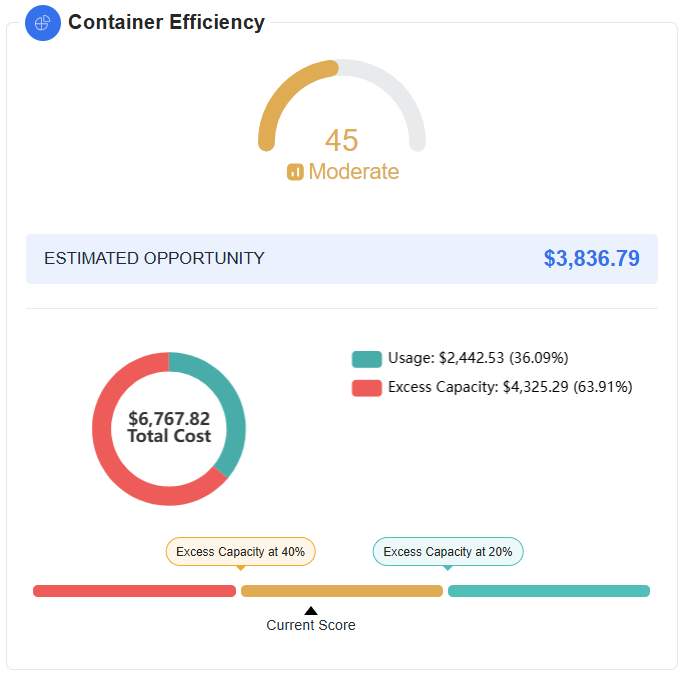Click the yellow middle score bar segment
This screenshot has height=675, width=685.
[x=342, y=591]
